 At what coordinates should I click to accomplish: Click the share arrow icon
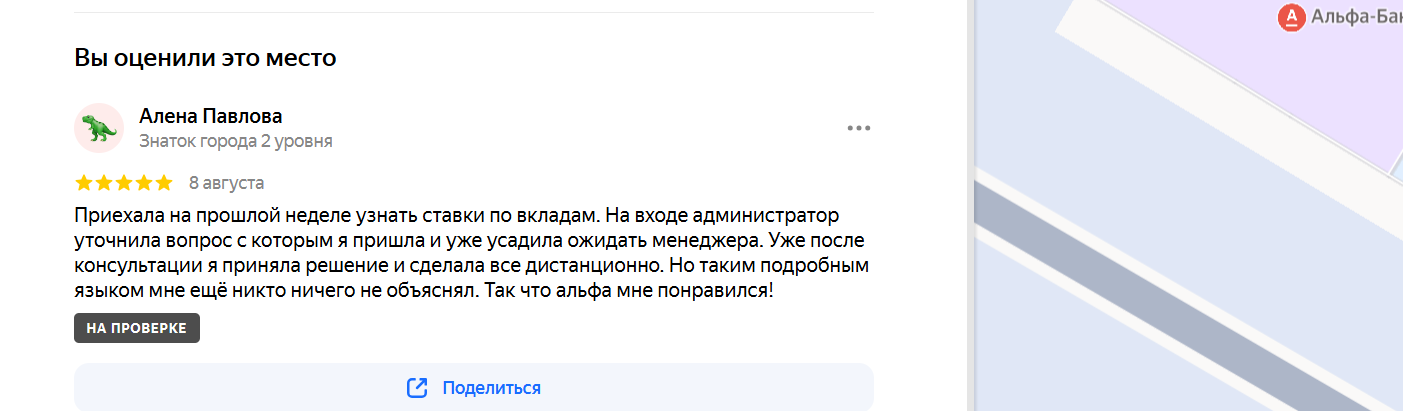coord(417,388)
